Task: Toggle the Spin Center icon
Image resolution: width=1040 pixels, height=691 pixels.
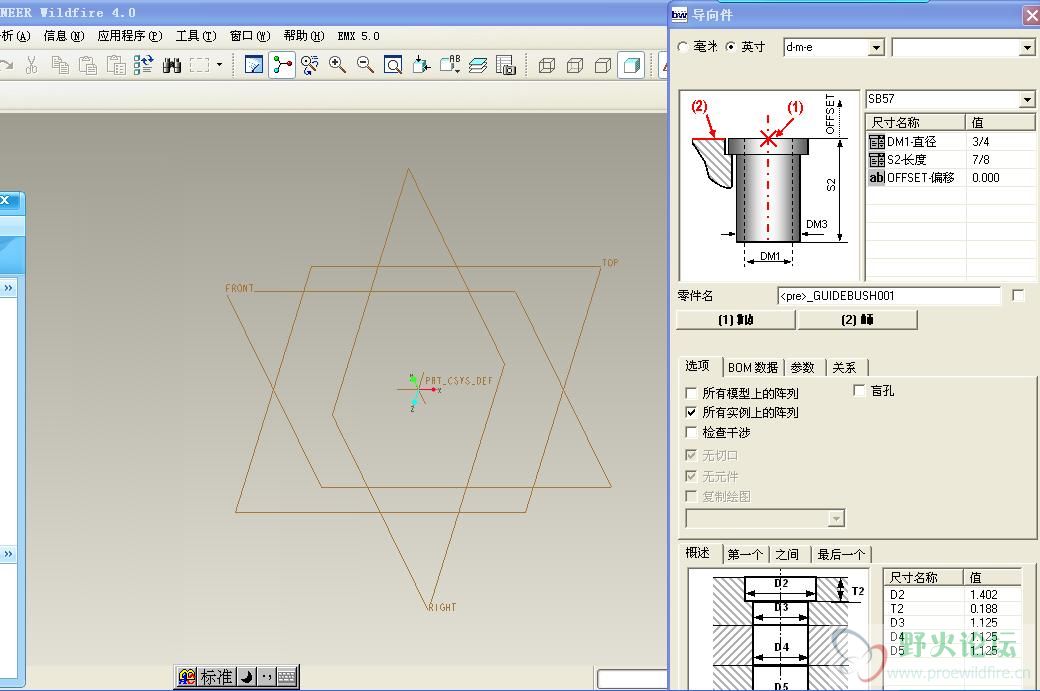Action: point(282,64)
